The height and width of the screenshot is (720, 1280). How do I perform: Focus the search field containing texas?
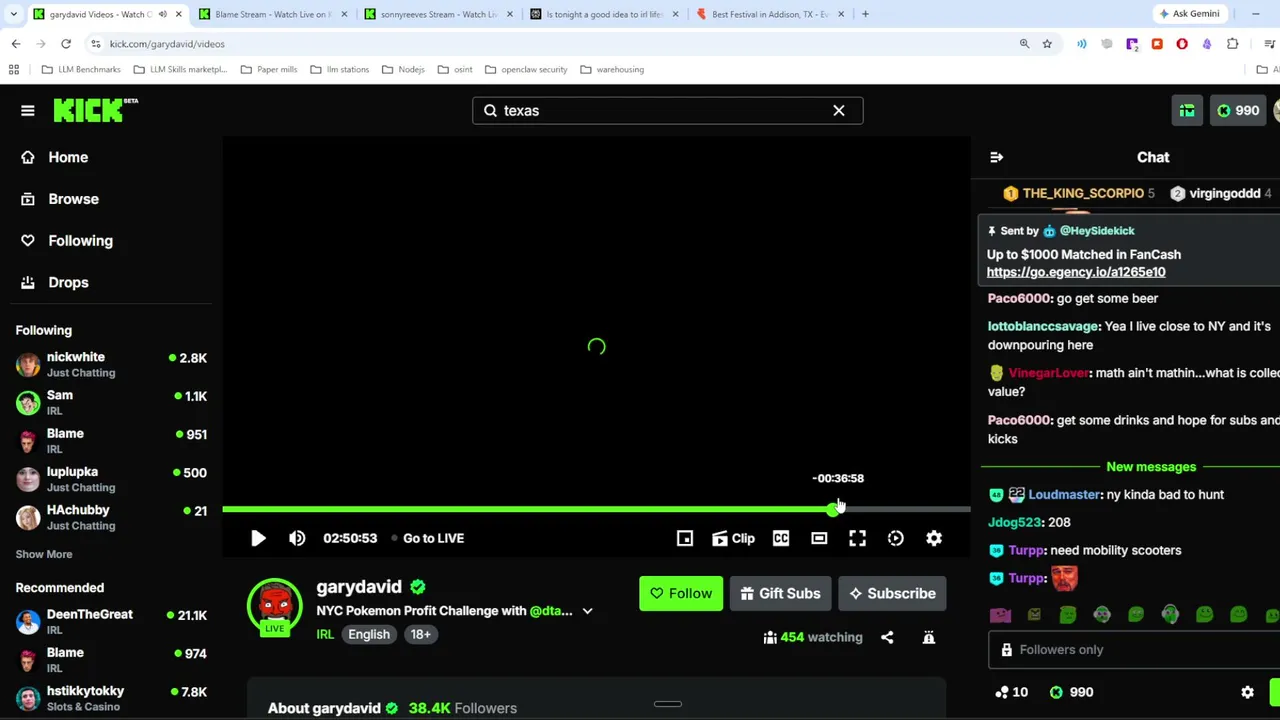click(x=667, y=110)
